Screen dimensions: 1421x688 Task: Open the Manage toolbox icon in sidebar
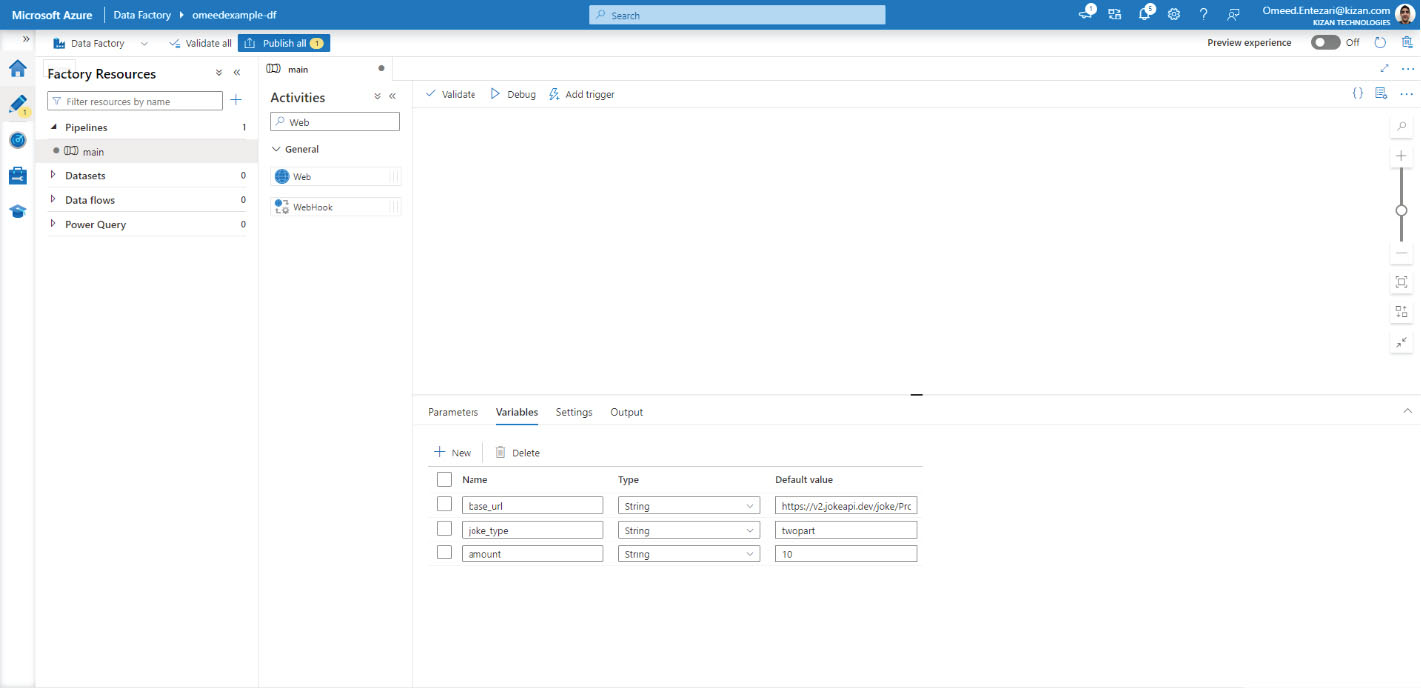click(17, 176)
